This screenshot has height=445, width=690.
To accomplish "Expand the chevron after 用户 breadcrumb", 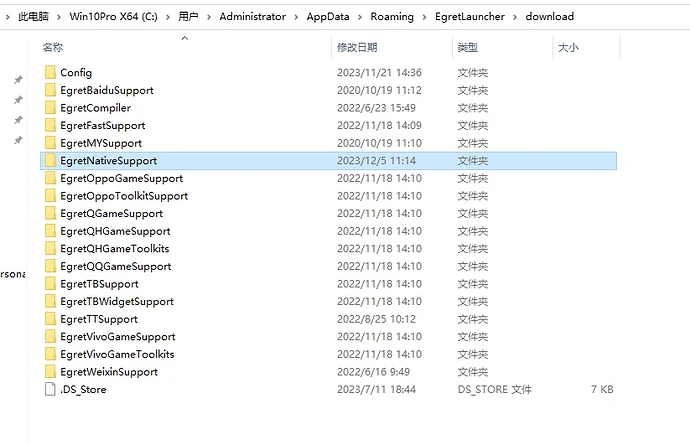I will coord(209,17).
